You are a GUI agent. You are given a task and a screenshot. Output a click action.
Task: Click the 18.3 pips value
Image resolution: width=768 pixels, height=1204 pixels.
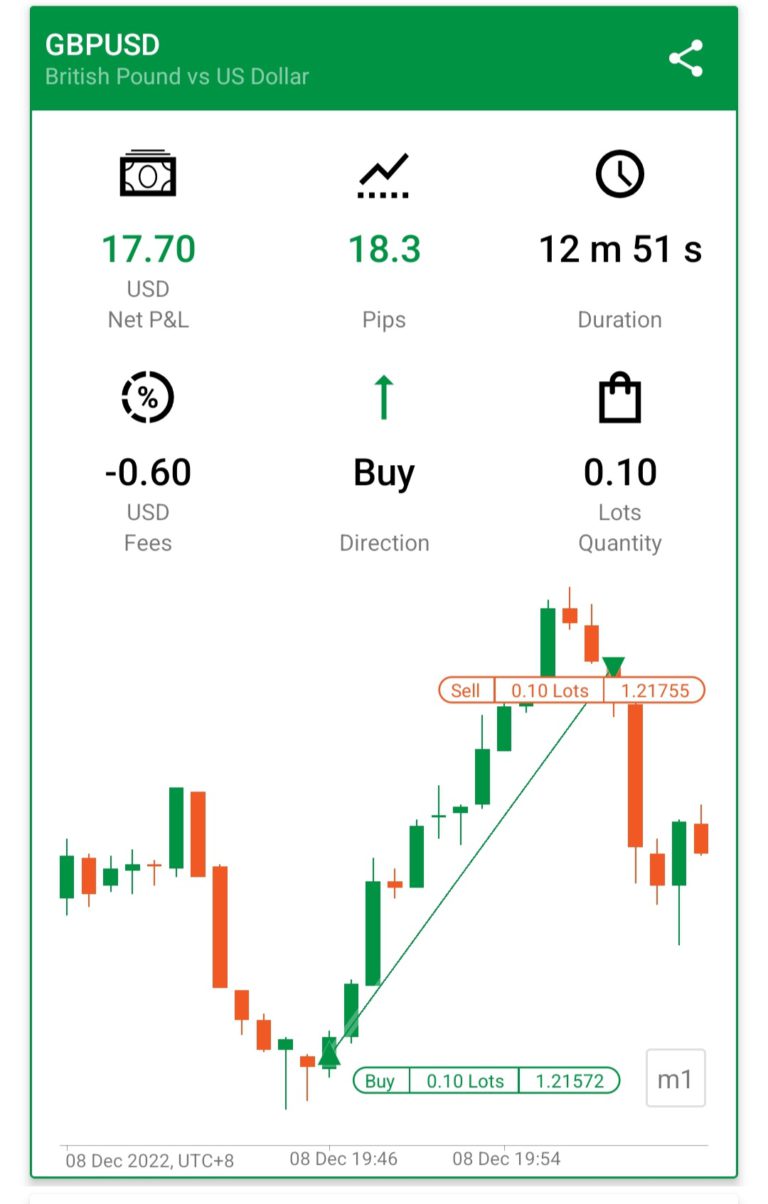click(384, 249)
